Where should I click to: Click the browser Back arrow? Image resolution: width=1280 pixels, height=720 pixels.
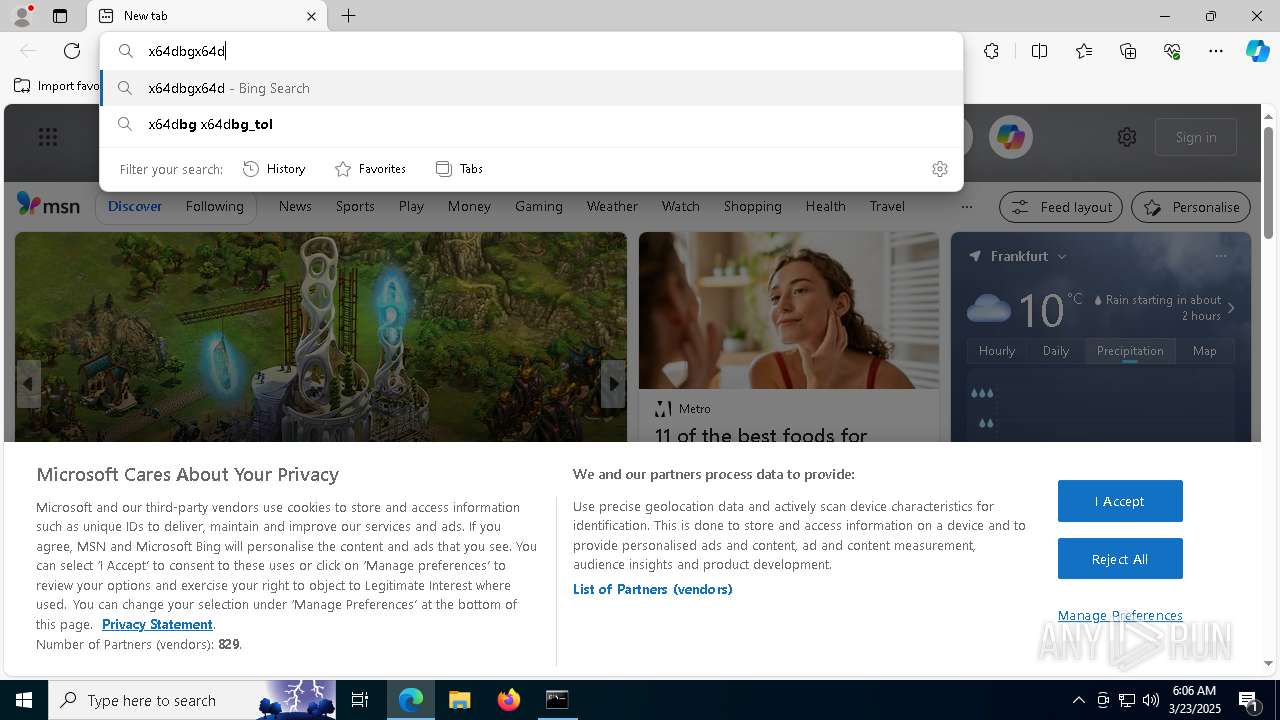pyautogui.click(x=28, y=51)
